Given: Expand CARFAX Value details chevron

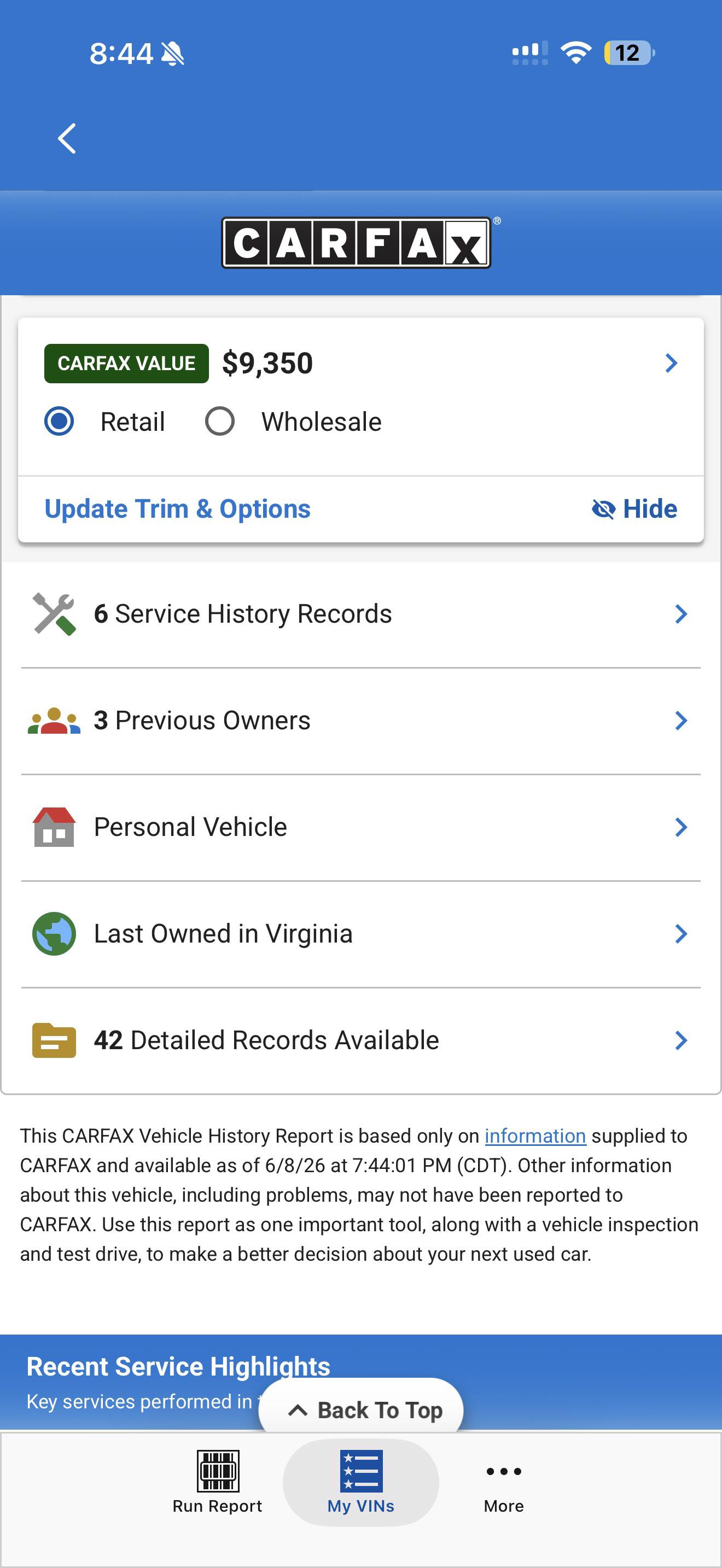Looking at the screenshot, I should click(x=672, y=363).
